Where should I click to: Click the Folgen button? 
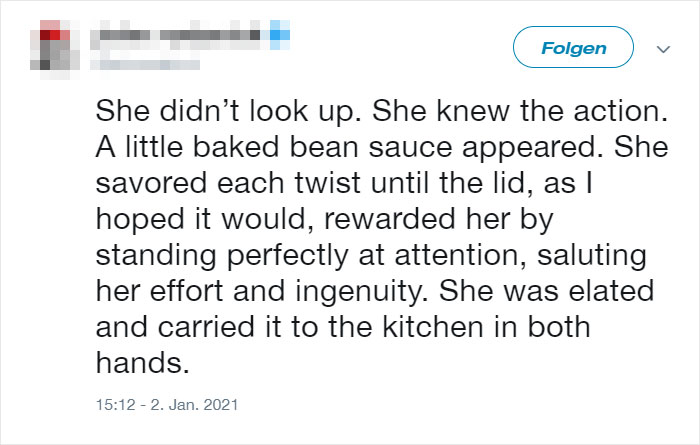[x=573, y=47]
